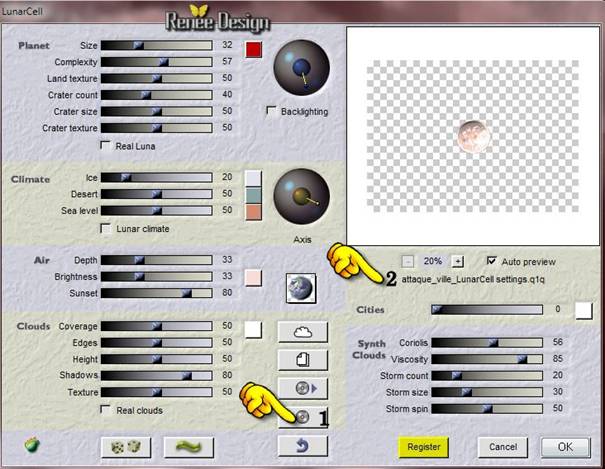Click the Complexity value 57
The height and width of the screenshot is (469, 605).
coord(227,61)
